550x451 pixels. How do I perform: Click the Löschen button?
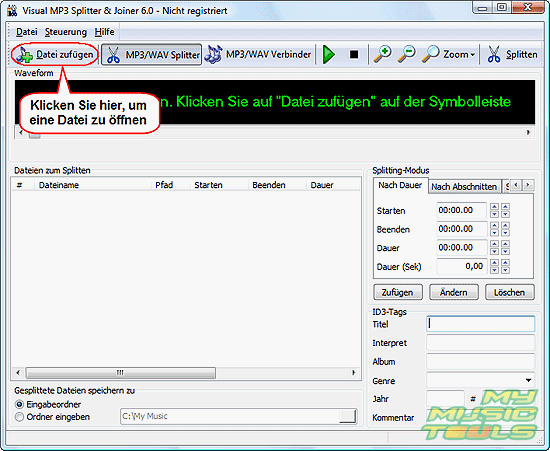coord(510,292)
